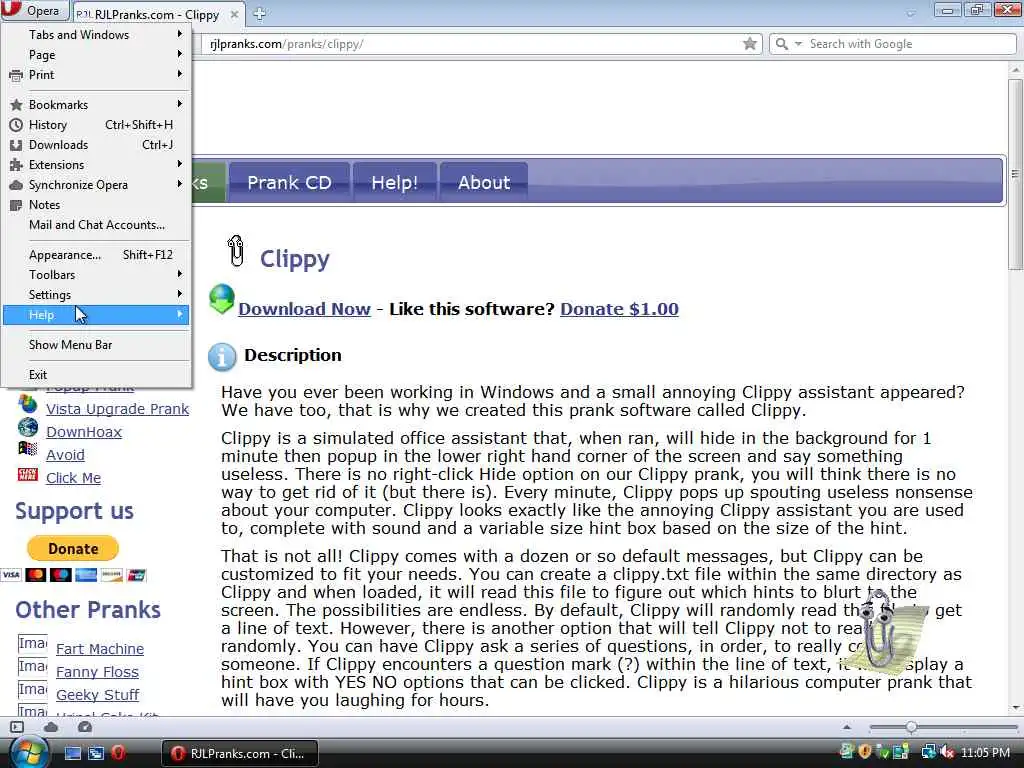Open Downloads from Opera menu
This screenshot has width=1024, height=768.
96,145
